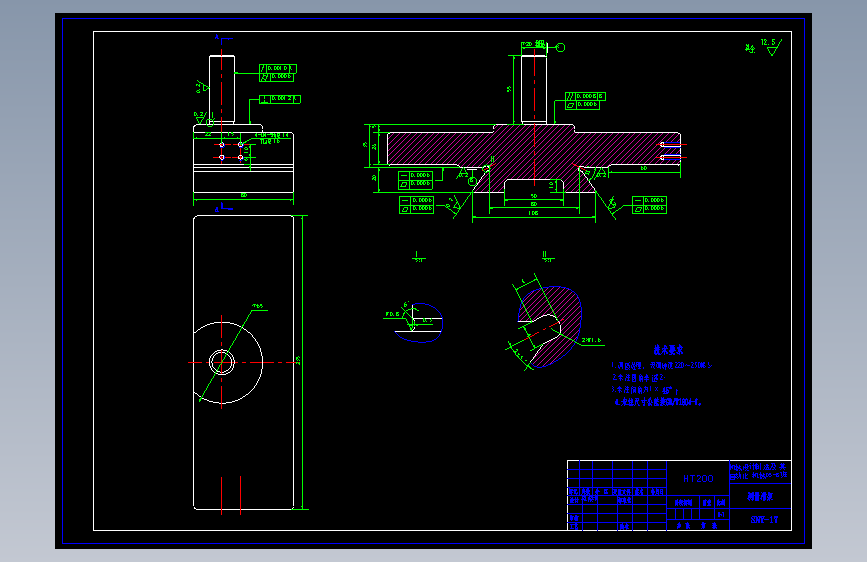The image size is (867, 562).
Task: Click the 0.001 D tolerance frame by shaft
Action: click(x=278, y=69)
